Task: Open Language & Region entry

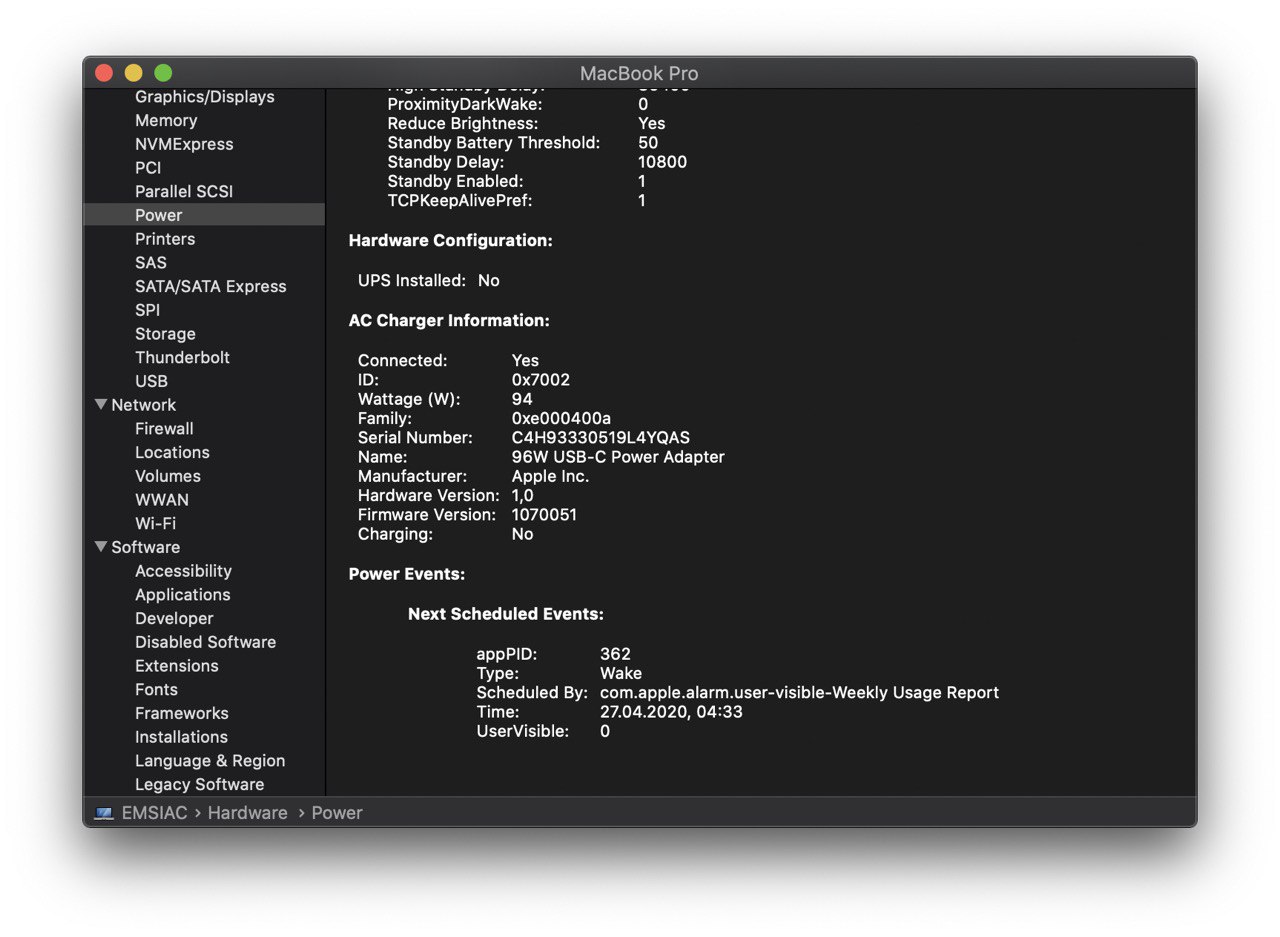Action: click(210, 761)
